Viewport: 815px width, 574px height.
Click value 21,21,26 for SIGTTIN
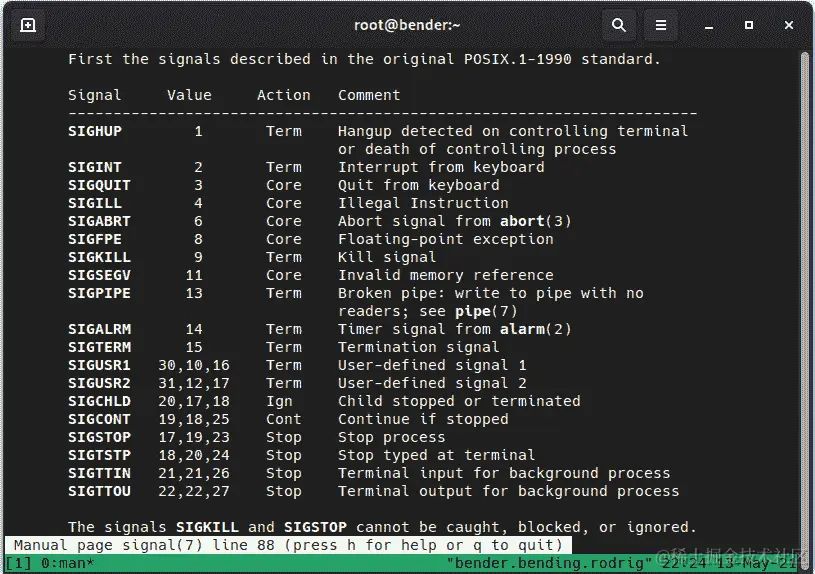[194, 473]
